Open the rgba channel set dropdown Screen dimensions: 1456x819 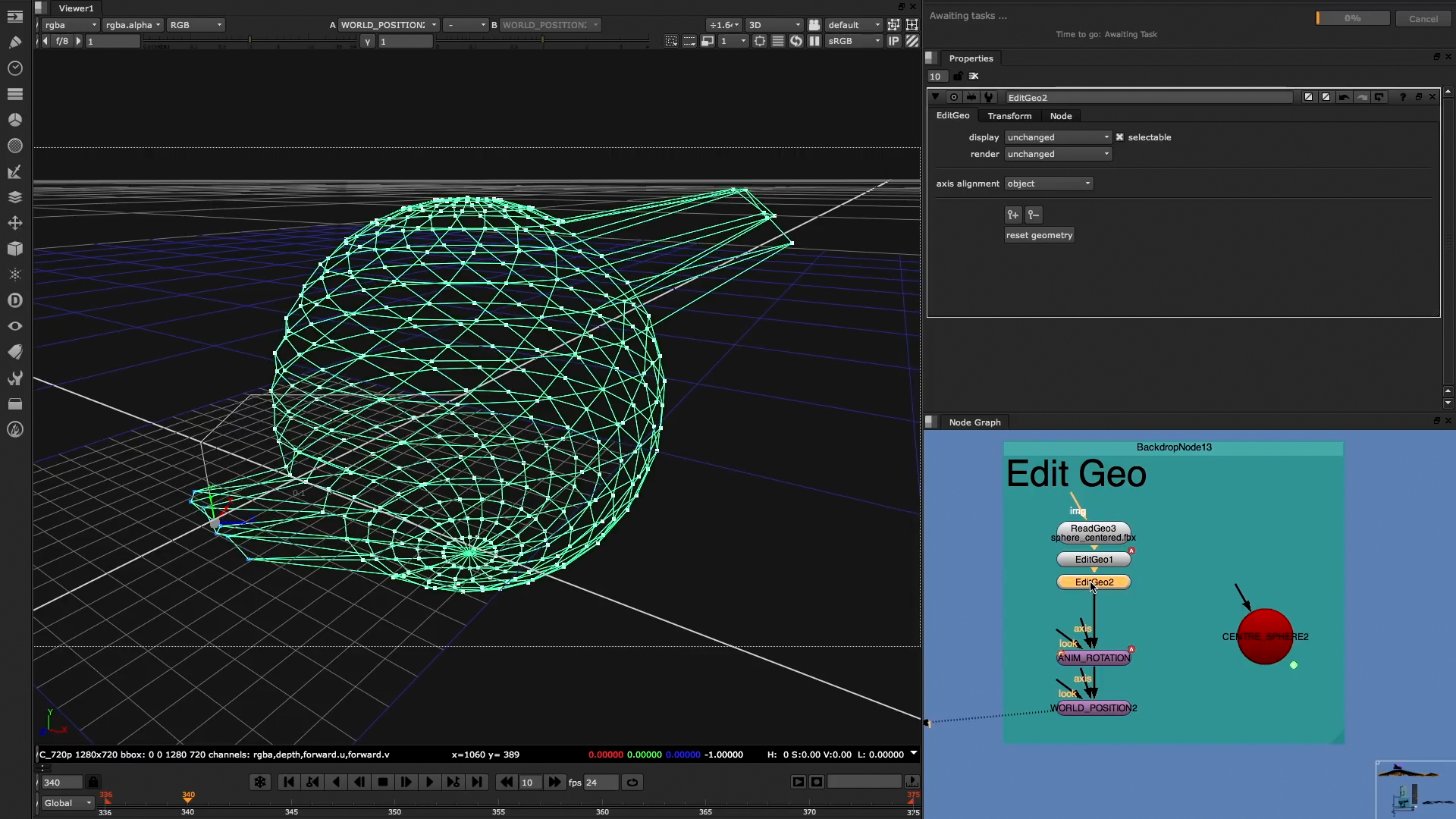coord(71,25)
